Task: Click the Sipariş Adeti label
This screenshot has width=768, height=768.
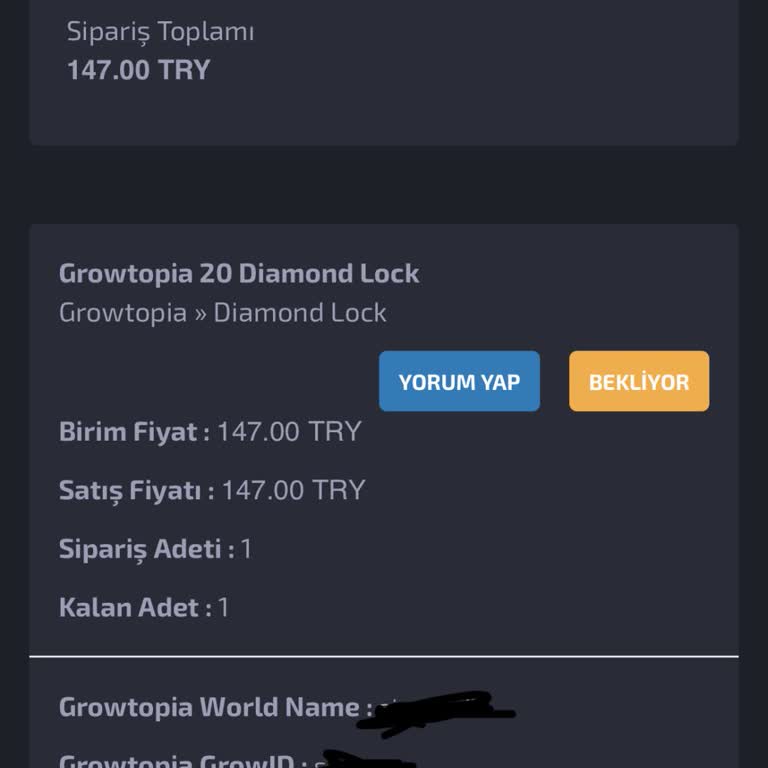Action: tap(146, 548)
